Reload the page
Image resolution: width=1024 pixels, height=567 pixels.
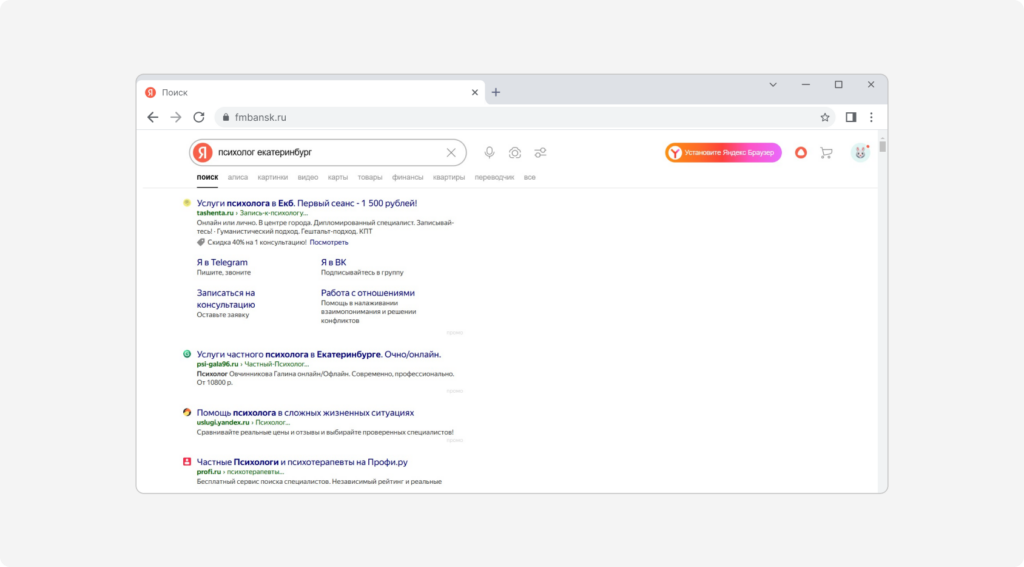pos(199,117)
